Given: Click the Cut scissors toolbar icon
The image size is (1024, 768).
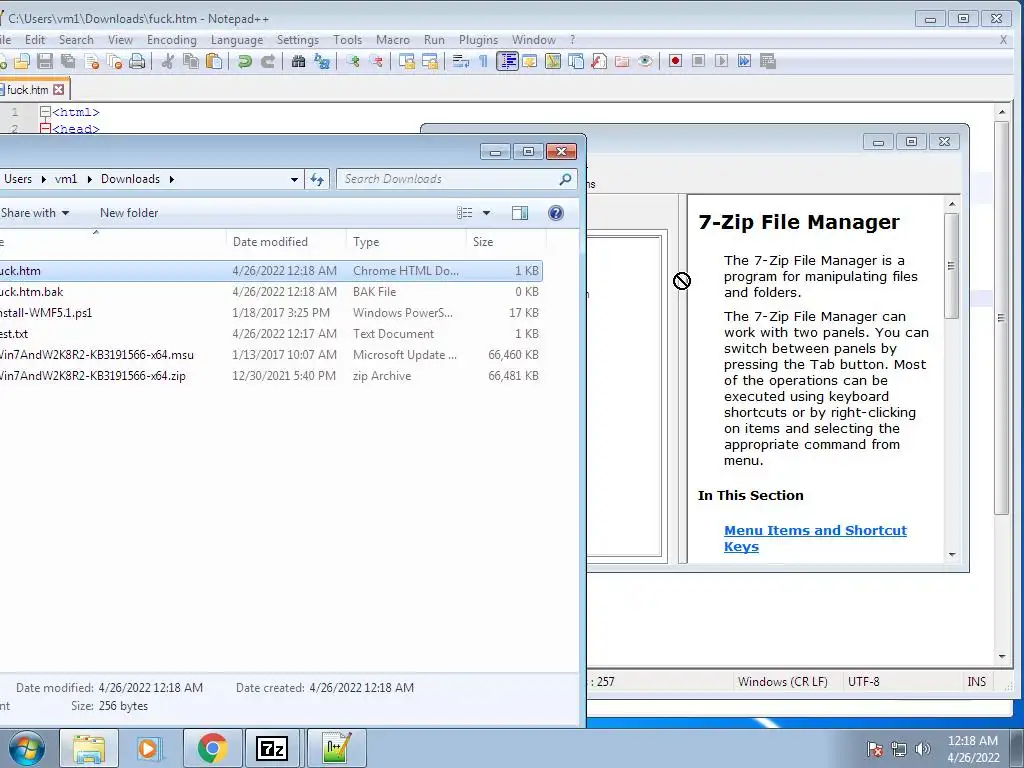Looking at the screenshot, I should coord(168,61).
